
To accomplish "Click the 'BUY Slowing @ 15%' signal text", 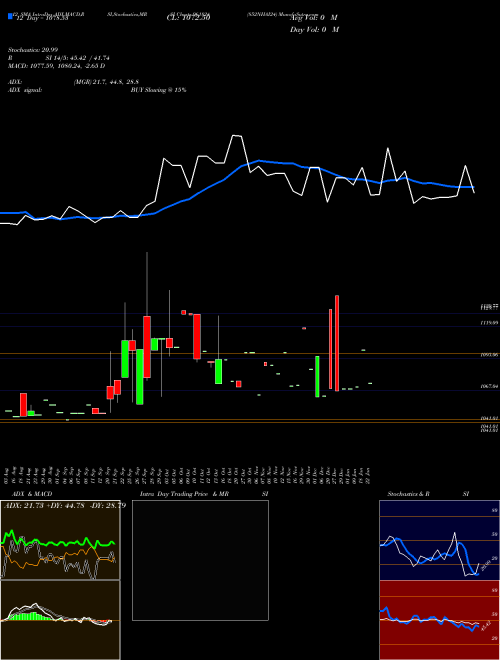I will click(x=158, y=90).
